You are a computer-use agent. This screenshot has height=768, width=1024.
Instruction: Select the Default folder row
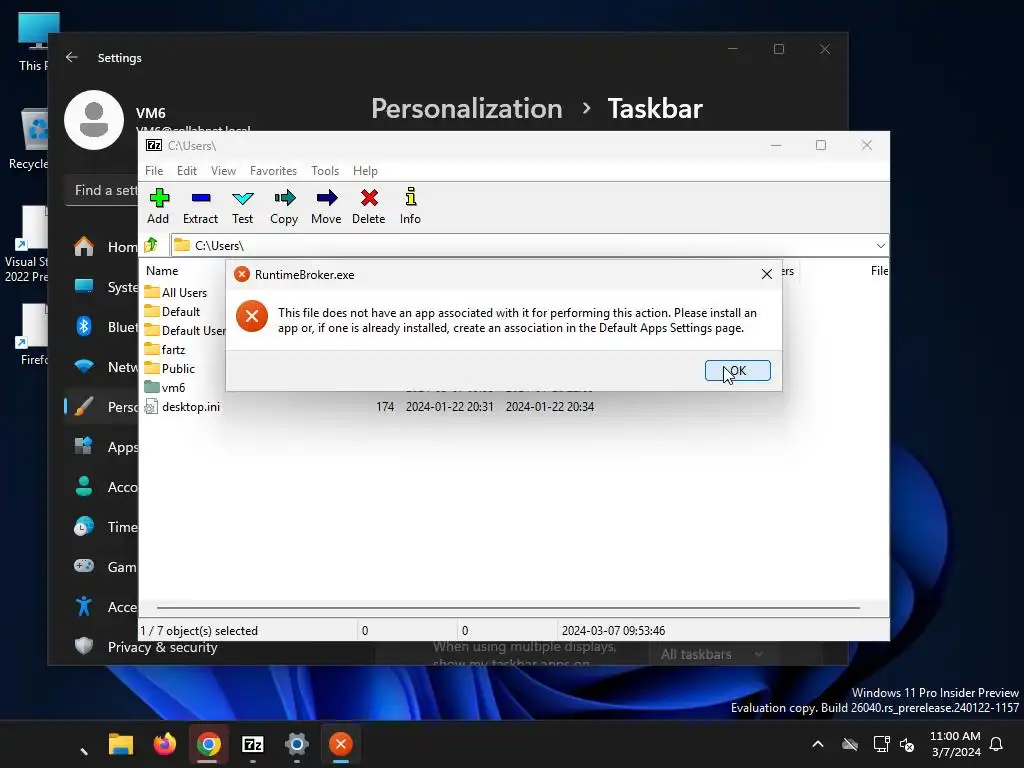(x=172, y=312)
